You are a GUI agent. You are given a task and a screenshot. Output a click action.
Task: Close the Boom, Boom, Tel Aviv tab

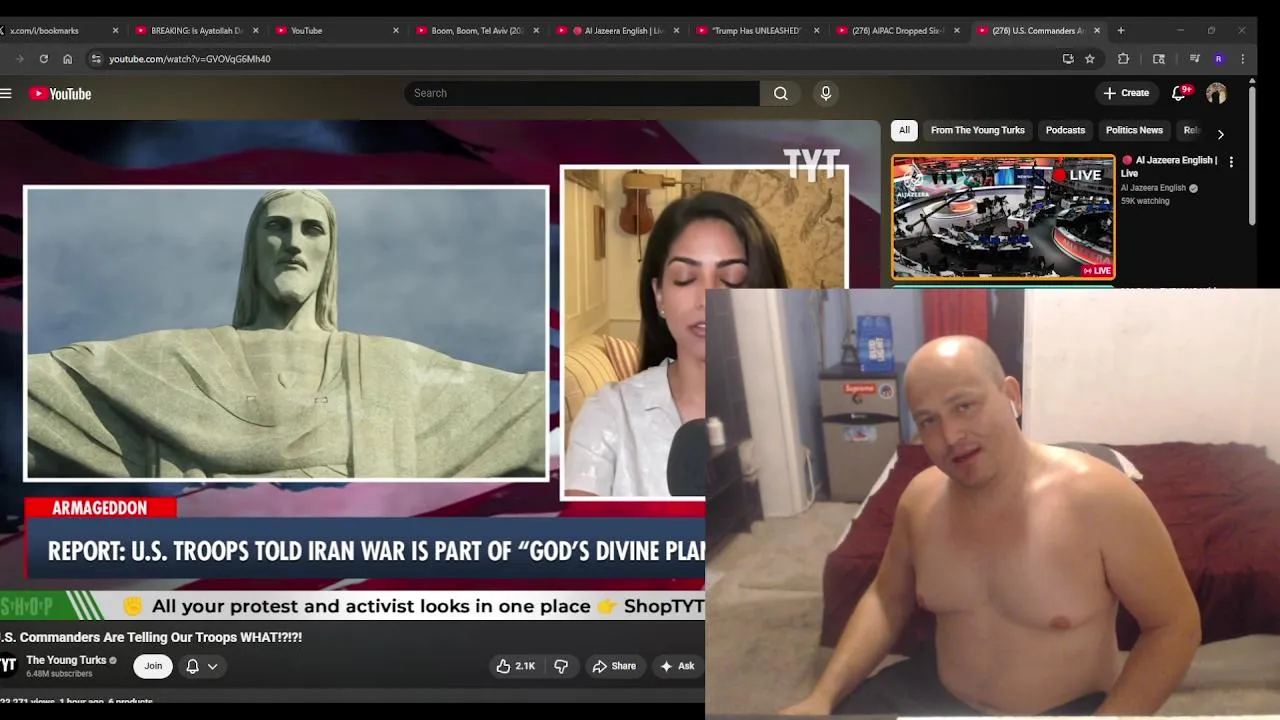pos(536,31)
